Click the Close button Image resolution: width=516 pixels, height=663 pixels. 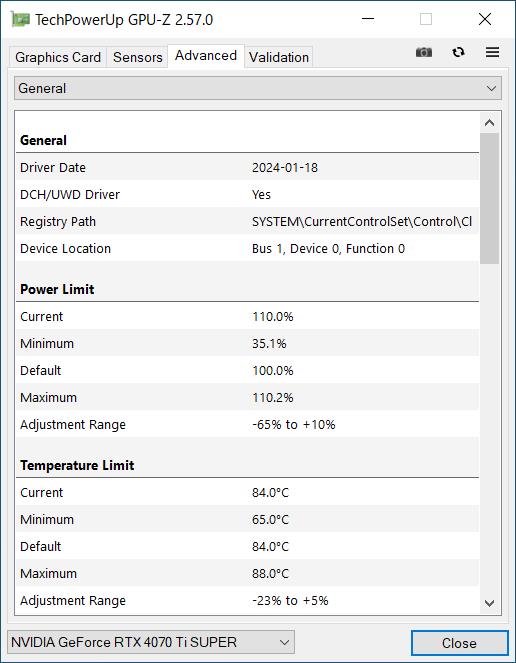tap(459, 643)
